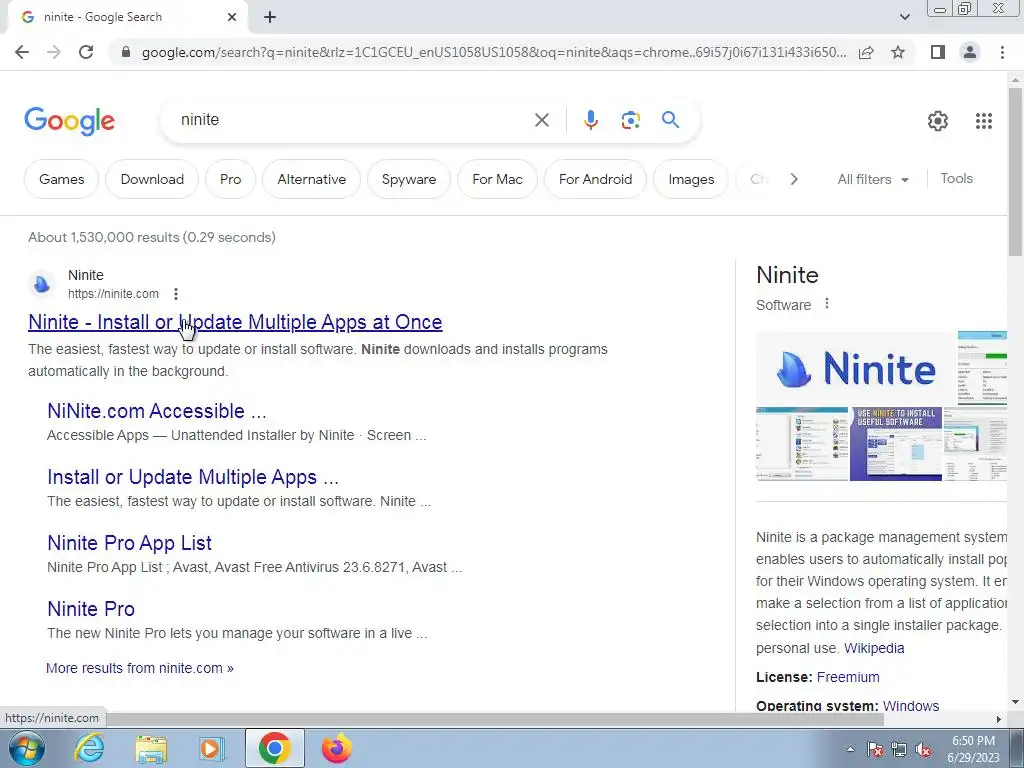Close the ninite - Google Search tab
Screen dimensions: 1024x768
point(232,17)
